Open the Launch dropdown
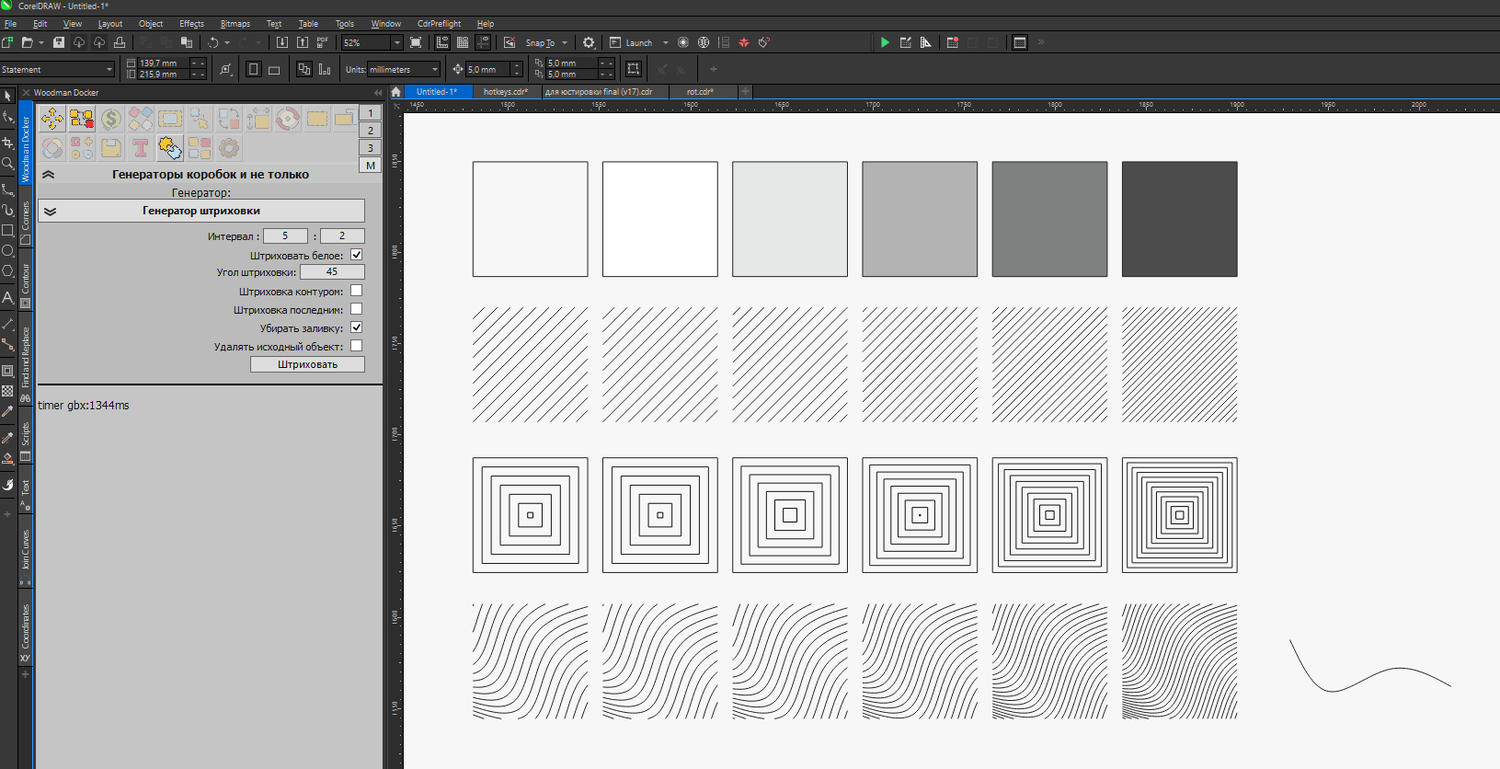This screenshot has width=1500, height=769. 663,42
